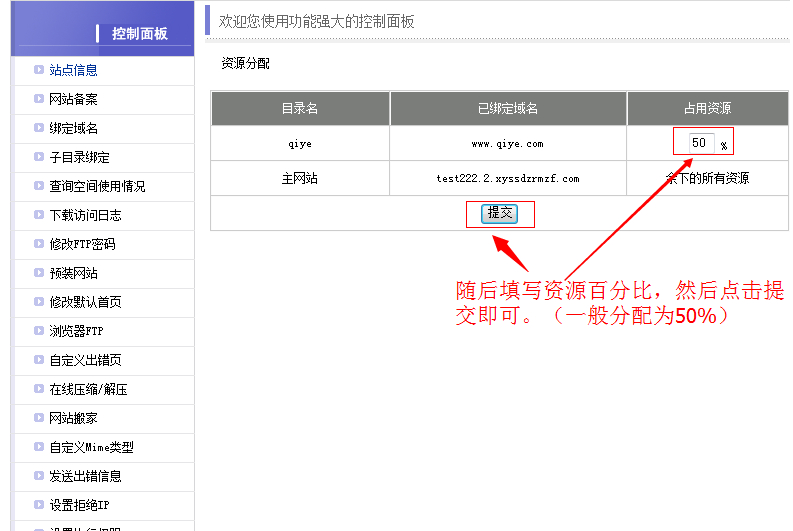Viewport: 793px width, 531px height.
Task: Click the arrow icon beside 网站搬家
Action: tap(39, 417)
